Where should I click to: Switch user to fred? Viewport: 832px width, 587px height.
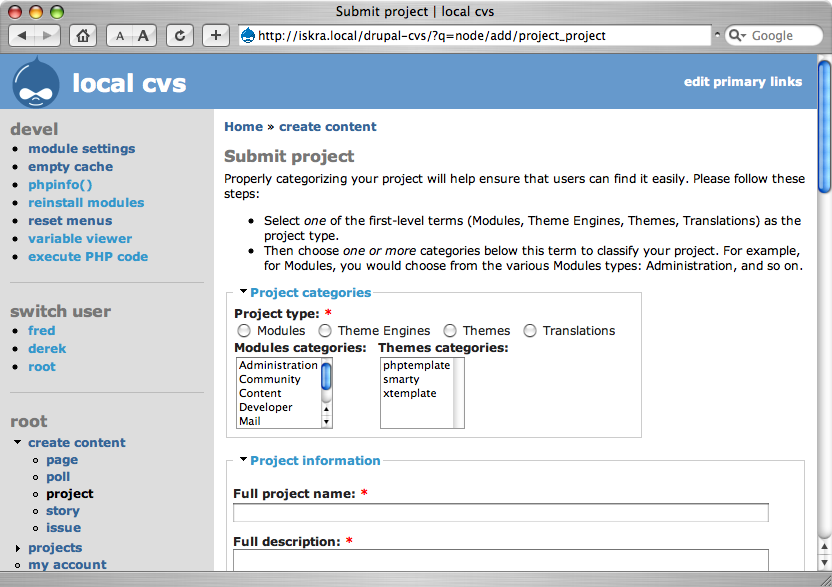41,331
